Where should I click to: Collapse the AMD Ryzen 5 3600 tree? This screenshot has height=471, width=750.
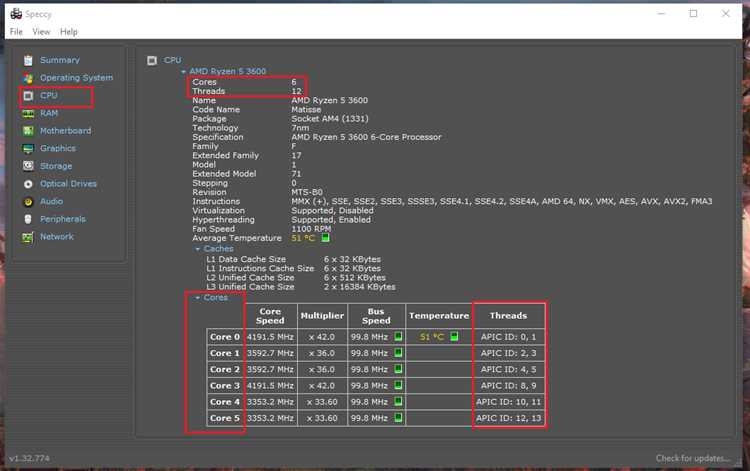point(183,72)
